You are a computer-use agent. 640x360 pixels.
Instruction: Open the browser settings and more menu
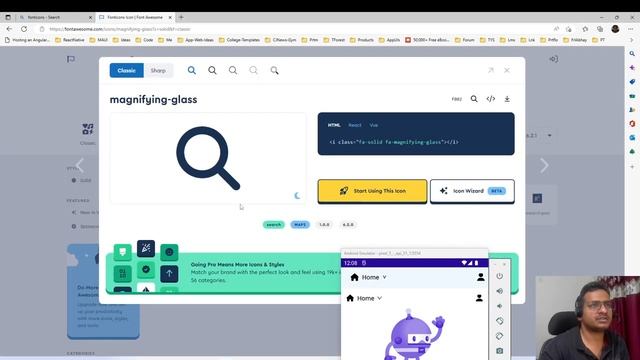(x=631, y=29)
